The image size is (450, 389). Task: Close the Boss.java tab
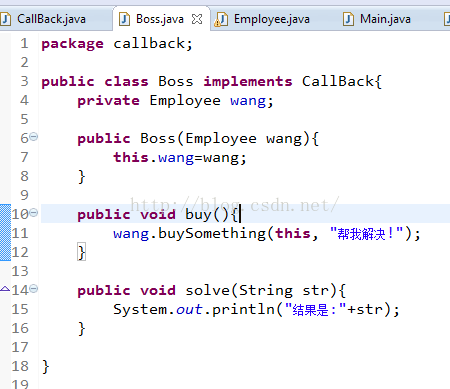click(x=197, y=19)
